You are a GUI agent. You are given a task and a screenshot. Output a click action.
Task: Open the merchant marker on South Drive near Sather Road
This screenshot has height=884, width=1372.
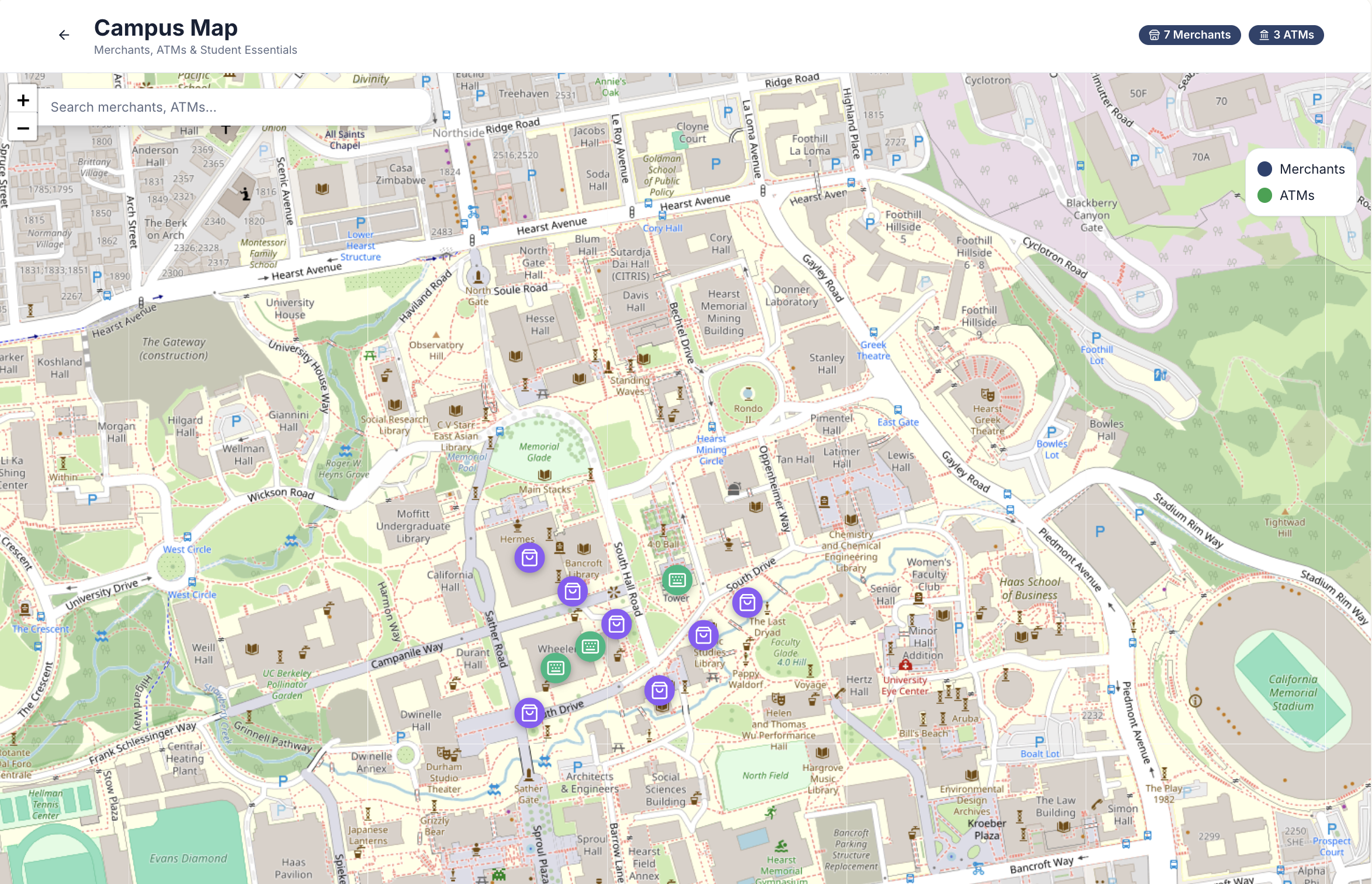(529, 713)
